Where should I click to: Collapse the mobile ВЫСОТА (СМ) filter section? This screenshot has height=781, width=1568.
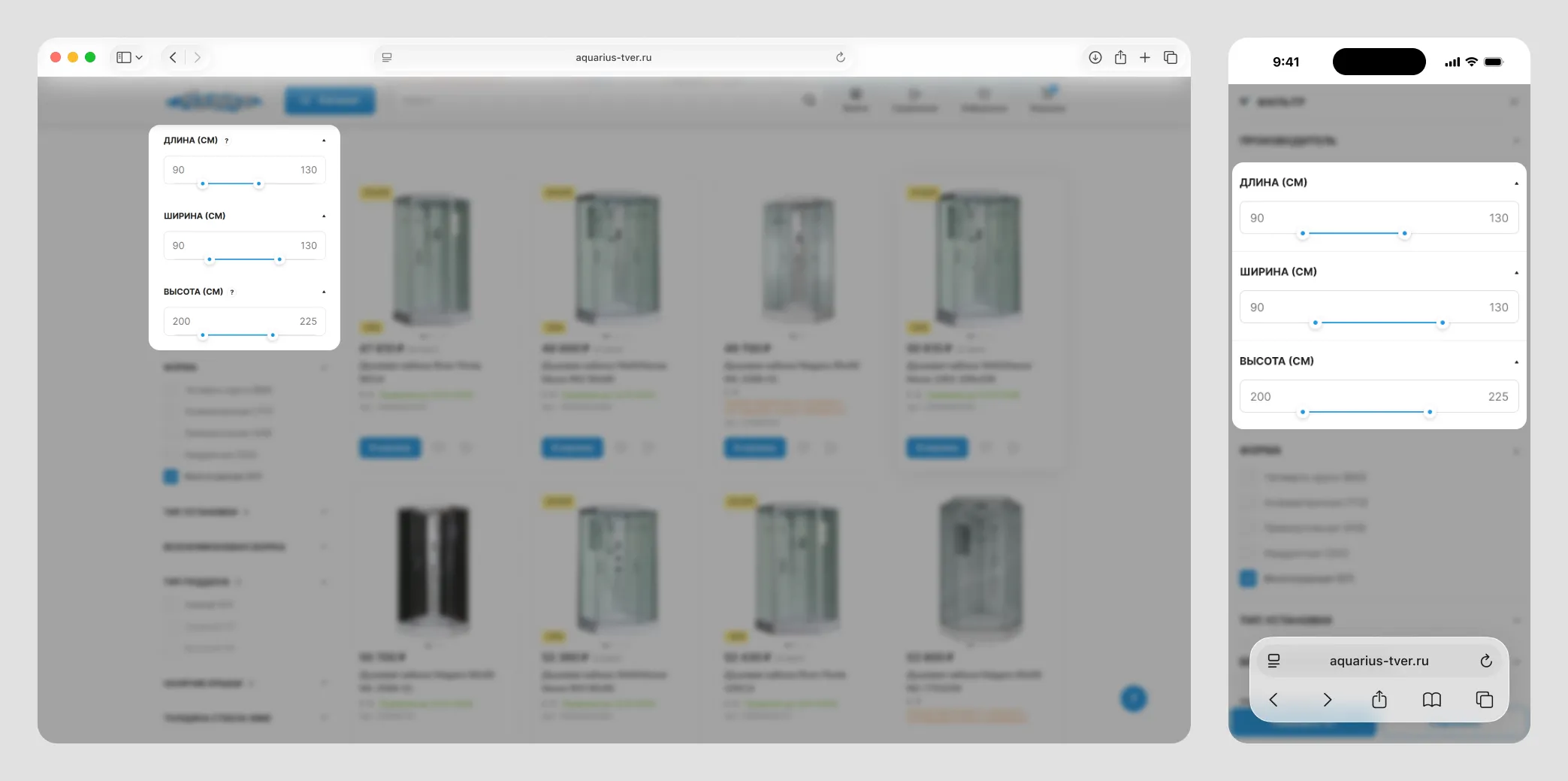pyautogui.click(x=1516, y=362)
